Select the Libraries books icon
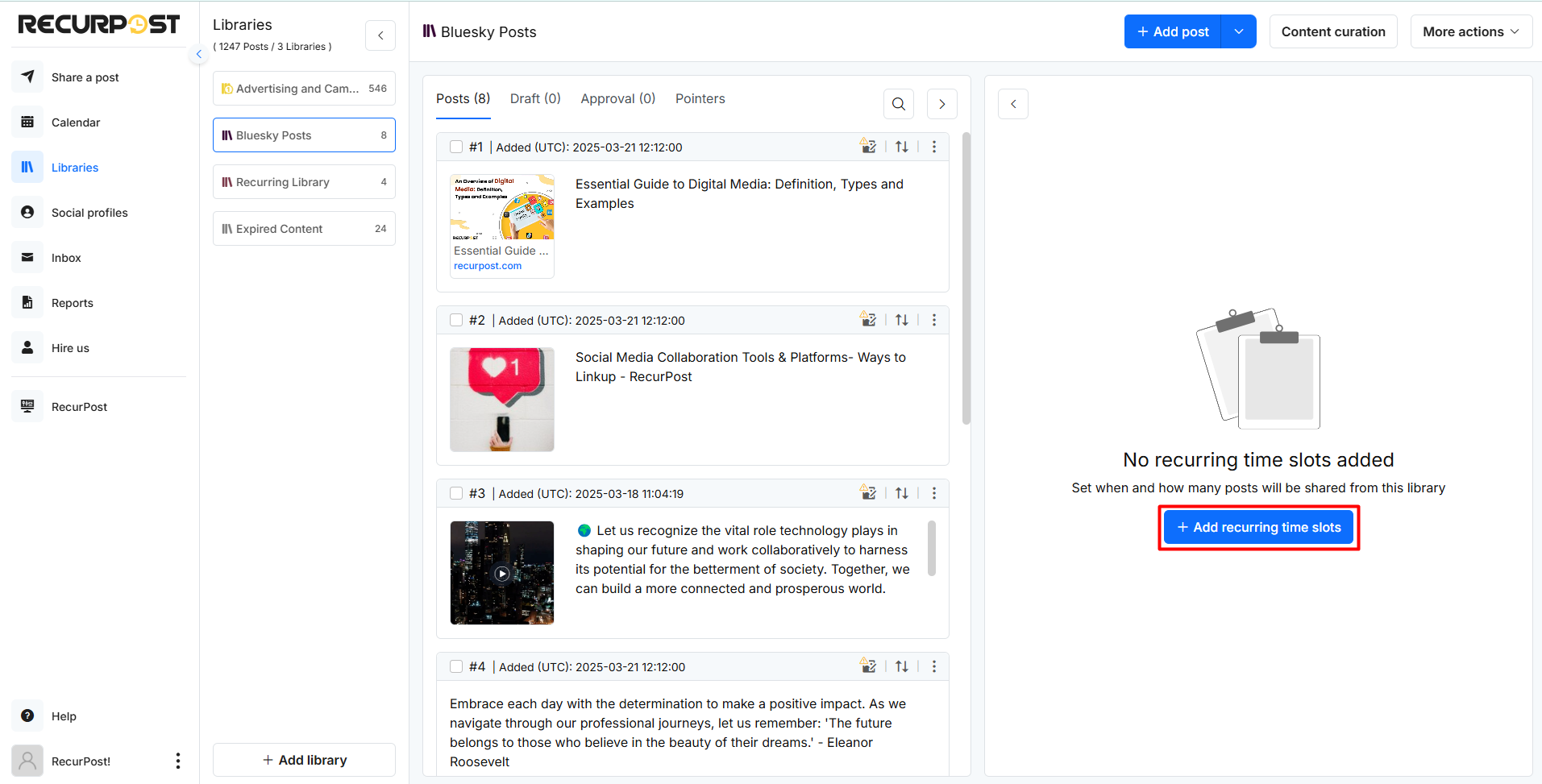 (27, 167)
